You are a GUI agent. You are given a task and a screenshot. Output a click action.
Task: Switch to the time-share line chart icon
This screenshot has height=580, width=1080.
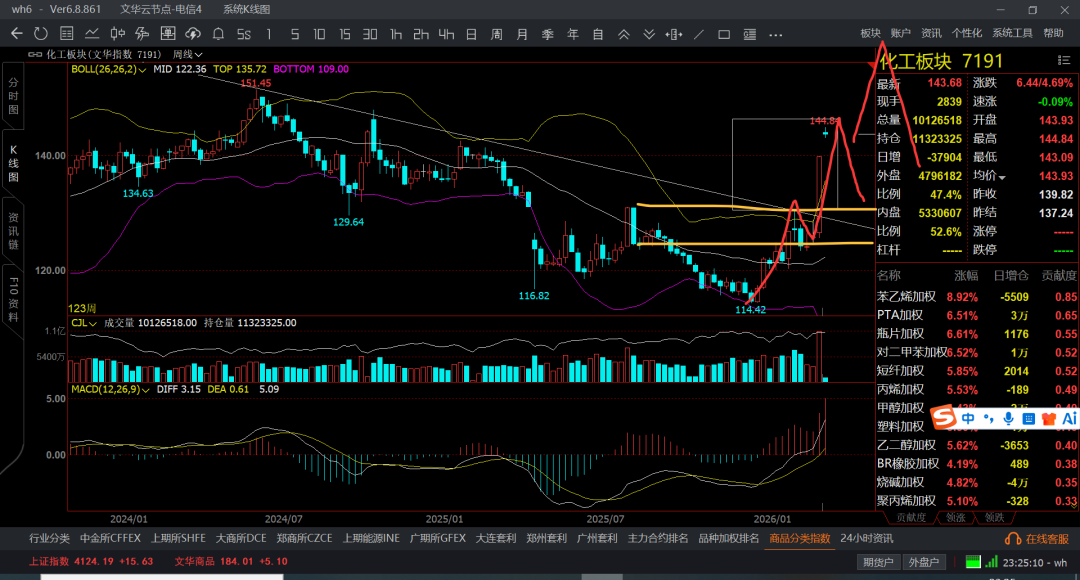[92, 34]
